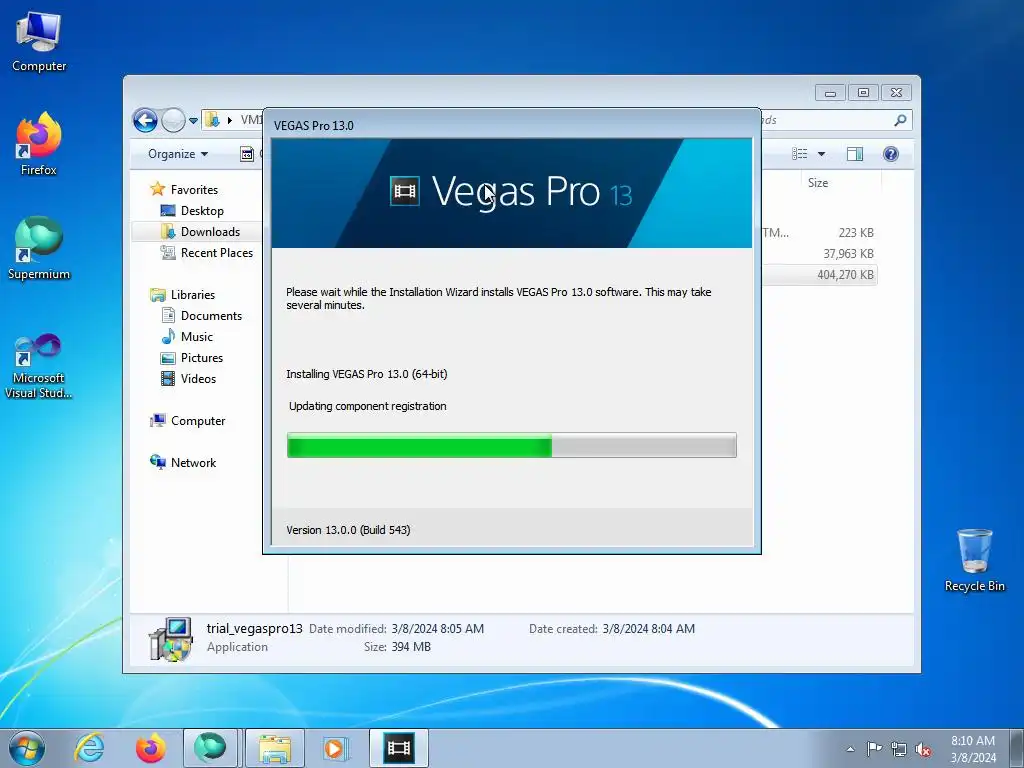The width and height of the screenshot is (1024, 768).
Task: Click the search magnifier in Explorer
Action: [x=901, y=120]
